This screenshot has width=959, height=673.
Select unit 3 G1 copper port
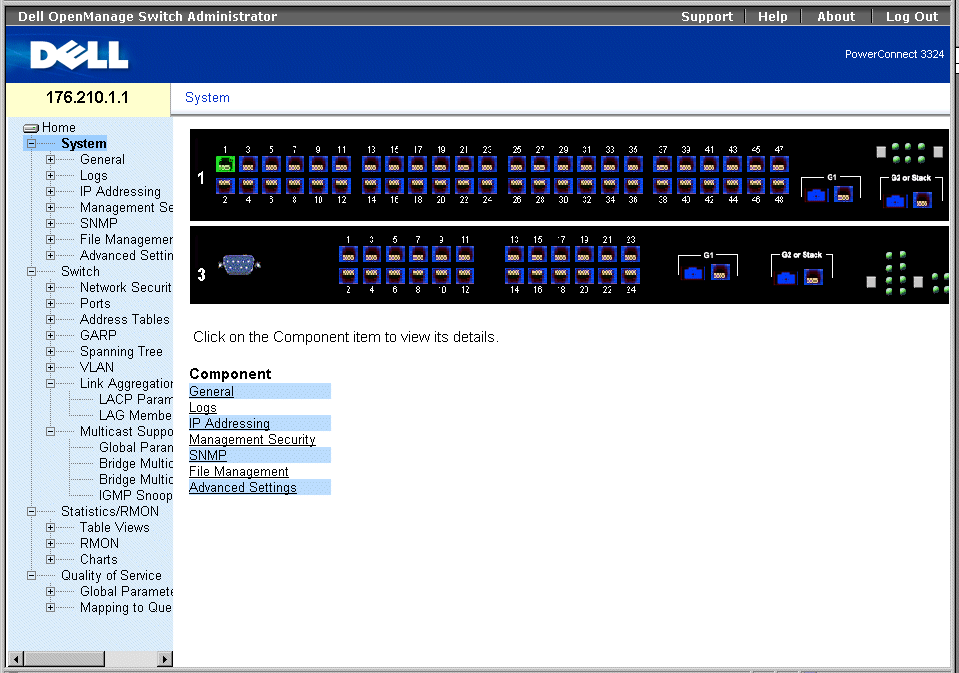[x=720, y=272]
